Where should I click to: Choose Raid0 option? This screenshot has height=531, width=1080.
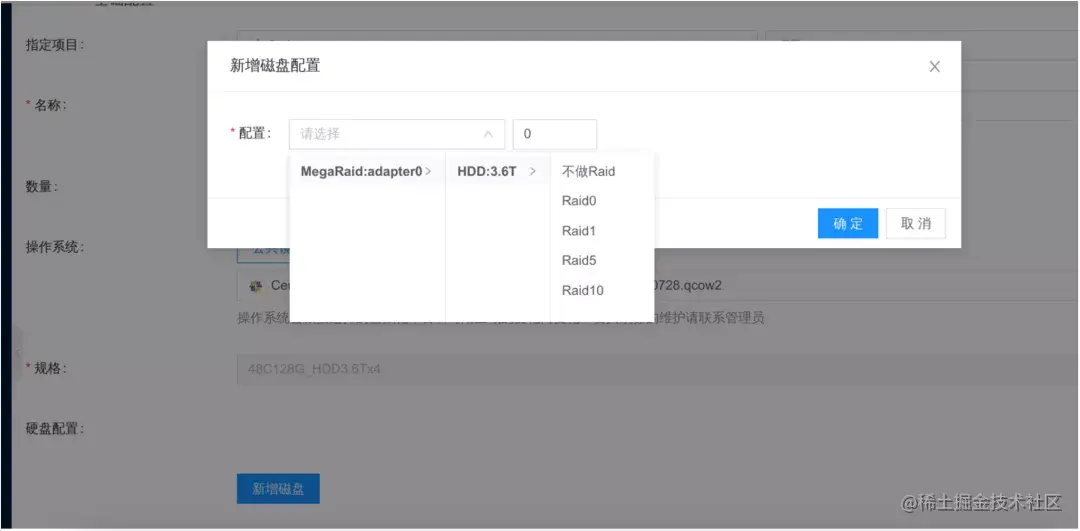click(x=602, y=201)
